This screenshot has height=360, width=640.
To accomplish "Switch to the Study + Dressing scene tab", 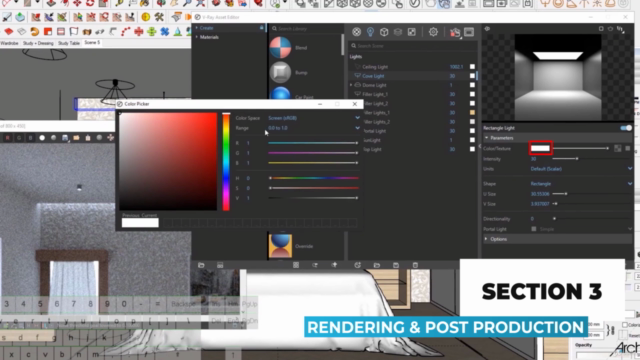I will tap(38, 43).
